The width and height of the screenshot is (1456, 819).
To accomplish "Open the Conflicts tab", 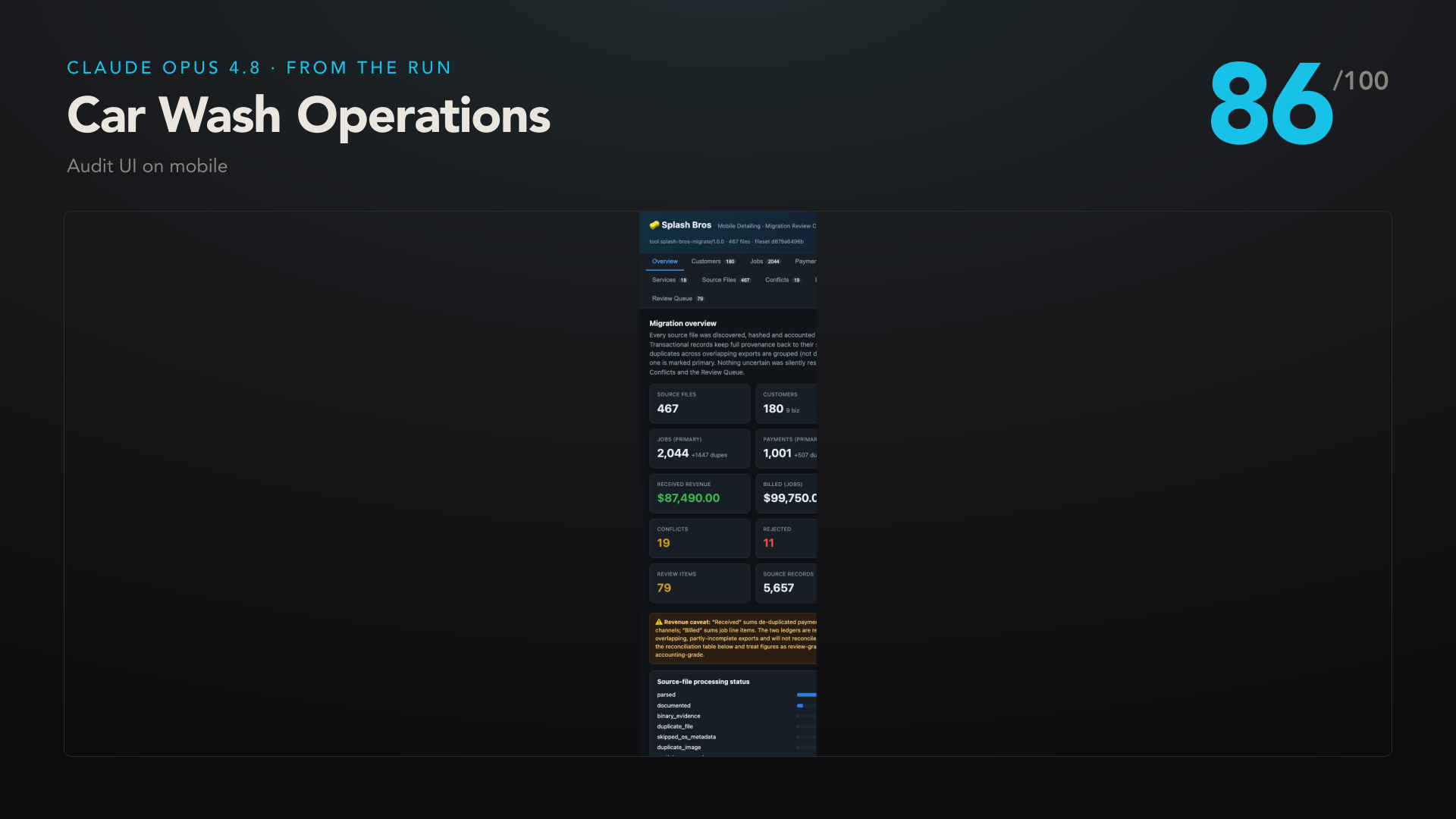I will coord(783,280).
